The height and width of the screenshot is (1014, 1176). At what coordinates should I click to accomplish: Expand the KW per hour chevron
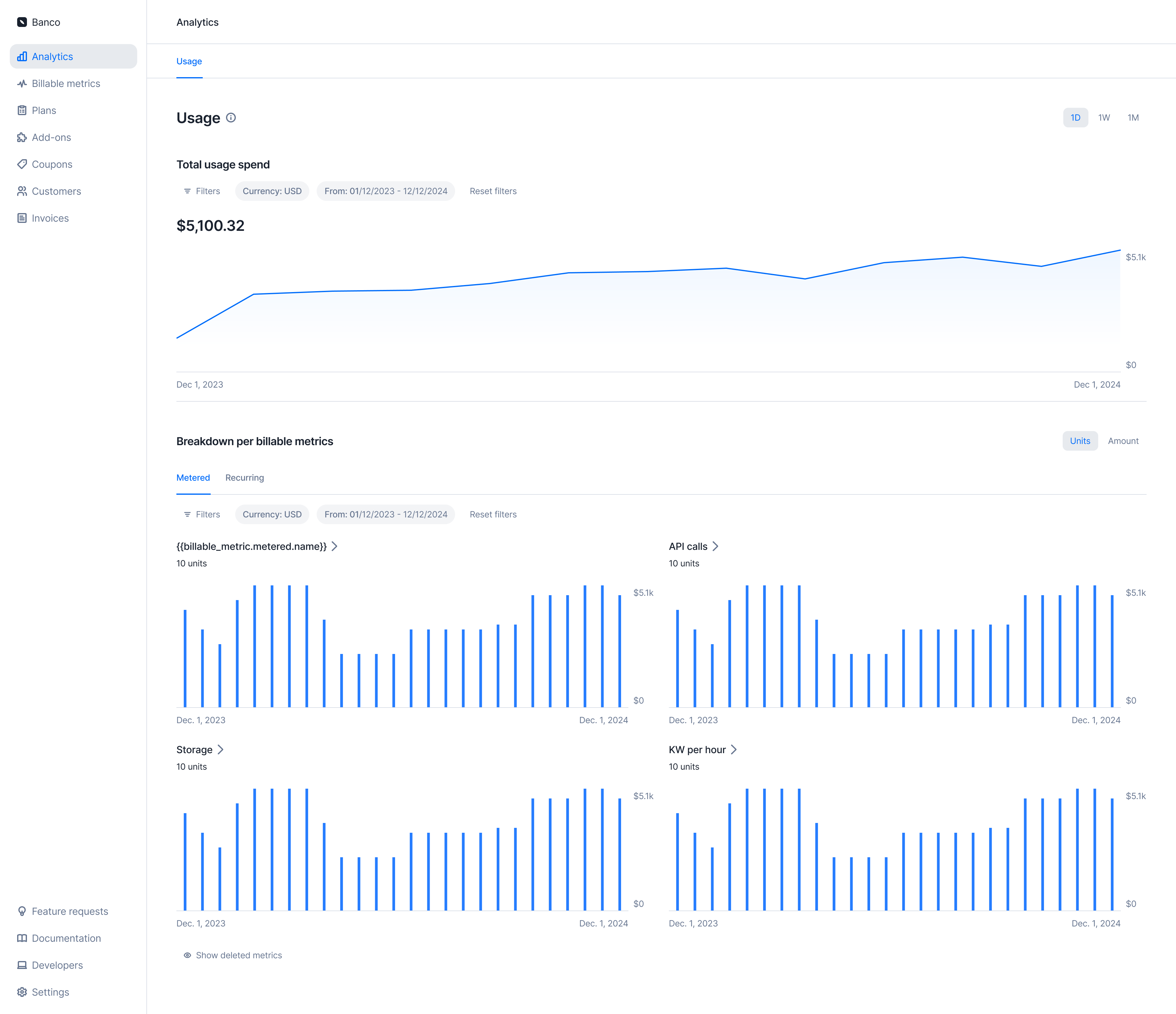pyautogui.click(x=733, y=749)
